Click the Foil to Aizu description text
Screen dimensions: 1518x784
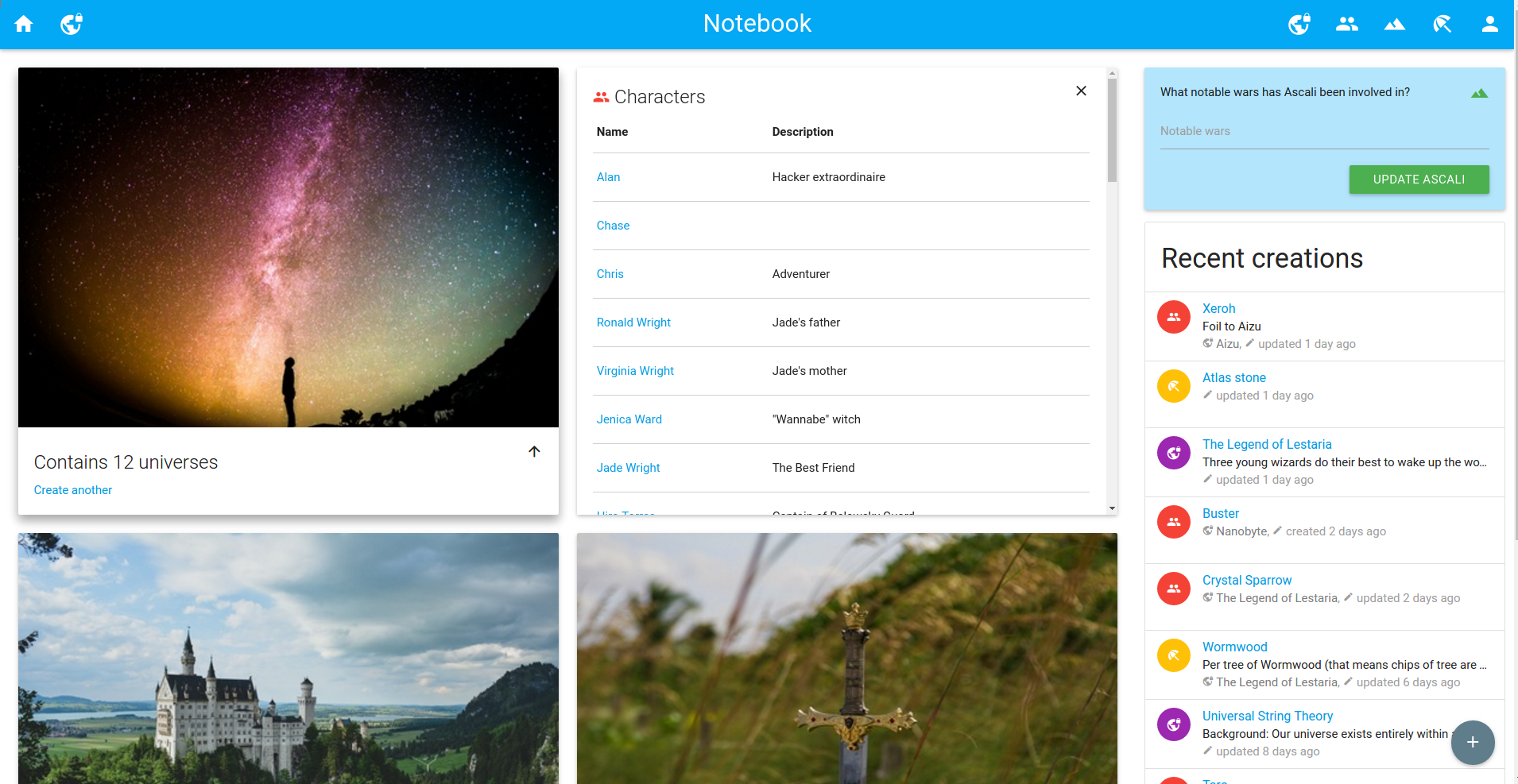[x=1231, y=326]
